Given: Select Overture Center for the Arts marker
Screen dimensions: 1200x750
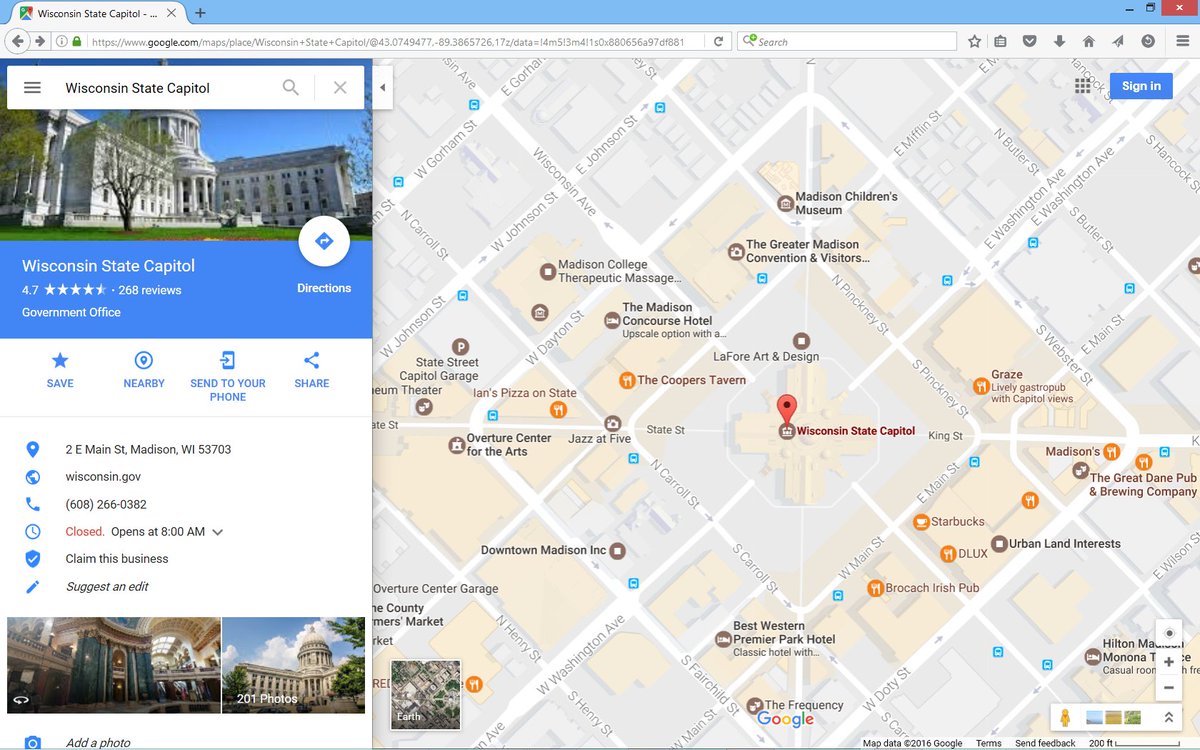Looking at the screenshot, I should tap(457, 444).
